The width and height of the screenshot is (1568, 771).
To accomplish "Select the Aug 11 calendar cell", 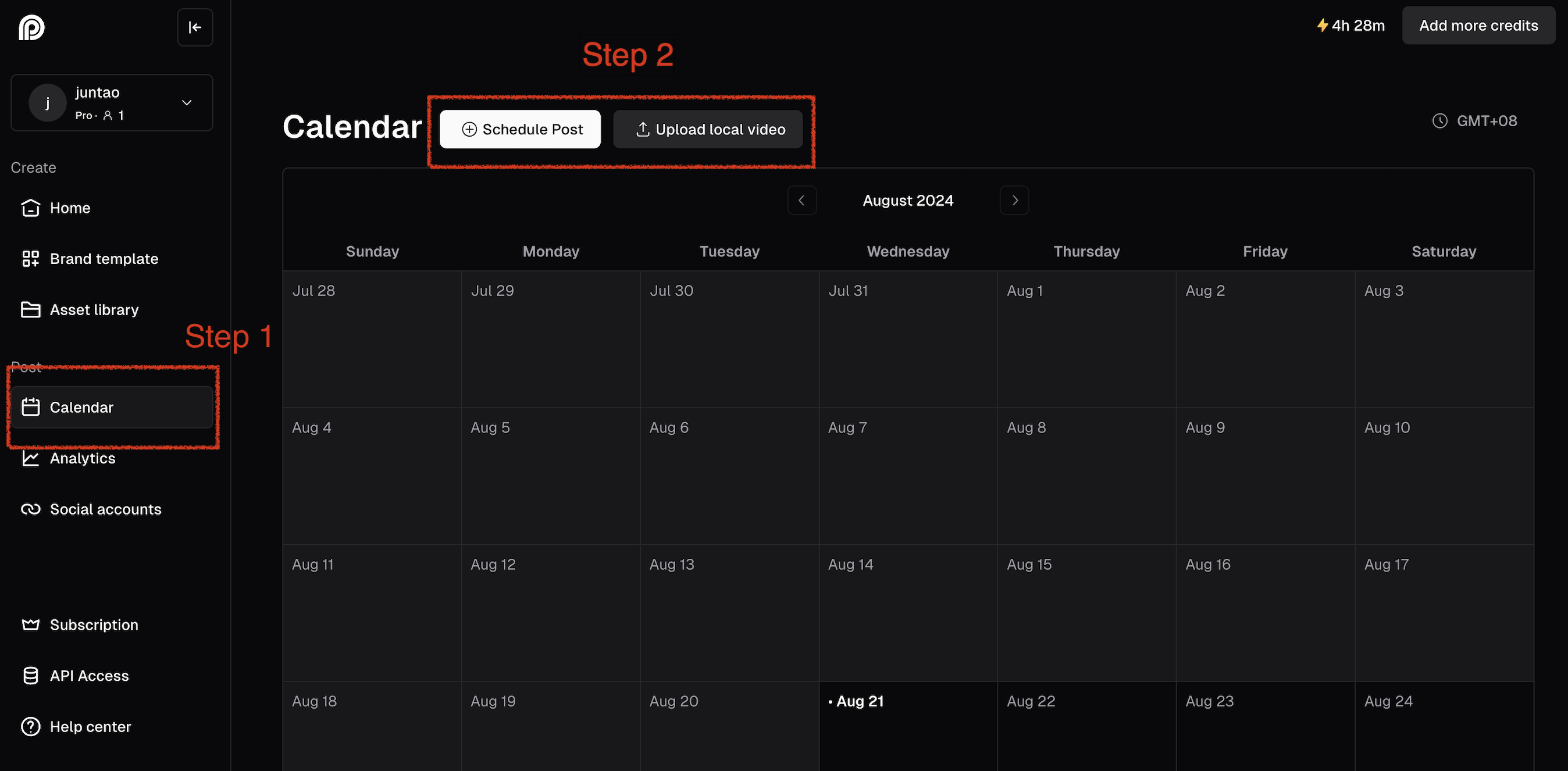I will [373, 613].
